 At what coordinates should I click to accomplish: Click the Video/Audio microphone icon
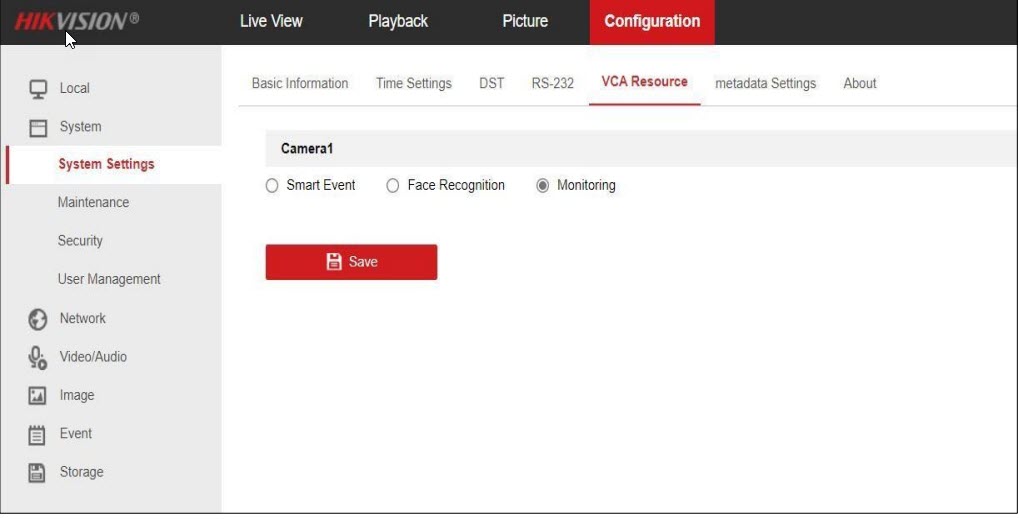(38, 358)
